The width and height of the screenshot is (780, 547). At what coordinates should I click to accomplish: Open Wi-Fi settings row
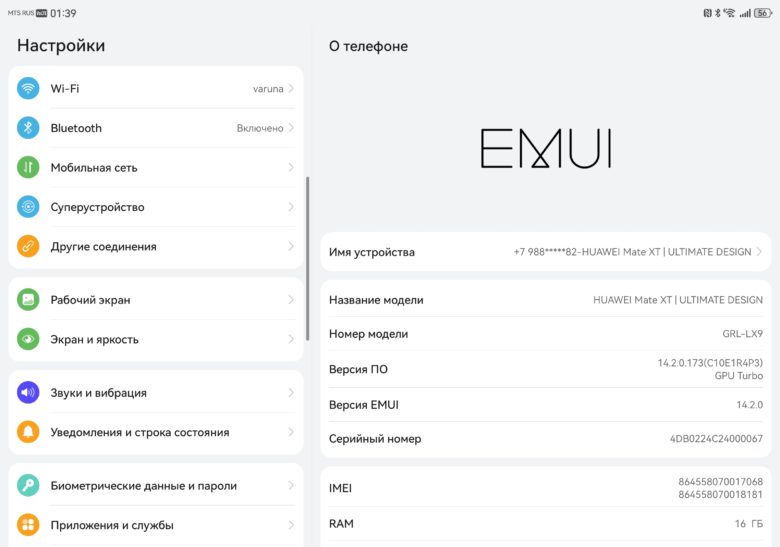tap(156, 89)
